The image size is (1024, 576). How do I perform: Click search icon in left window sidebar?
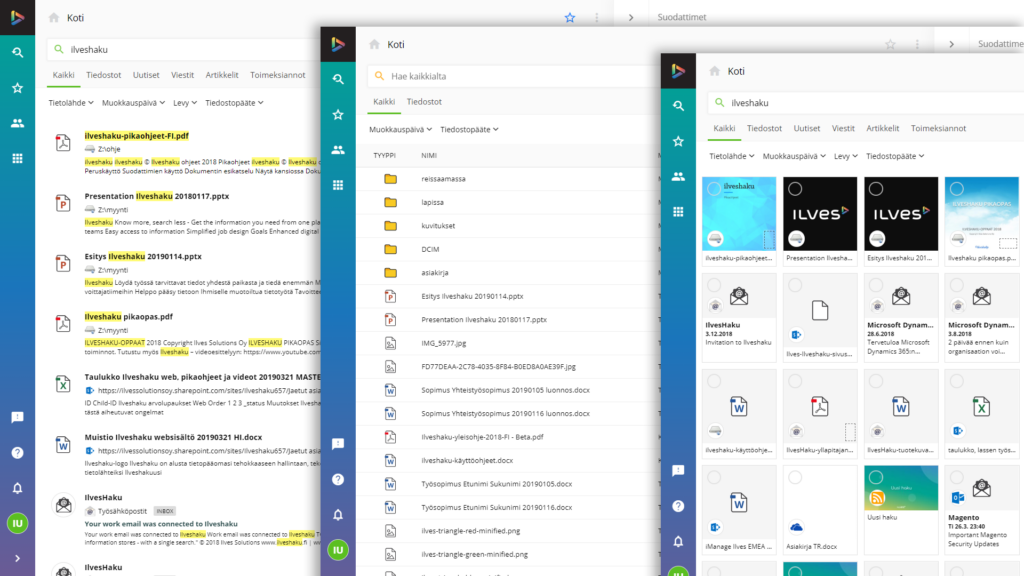point(18,52)
